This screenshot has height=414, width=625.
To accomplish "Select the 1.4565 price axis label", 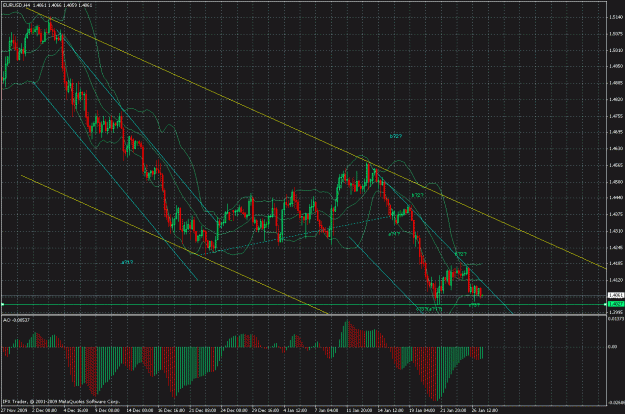I will click(x=616, y=165).
